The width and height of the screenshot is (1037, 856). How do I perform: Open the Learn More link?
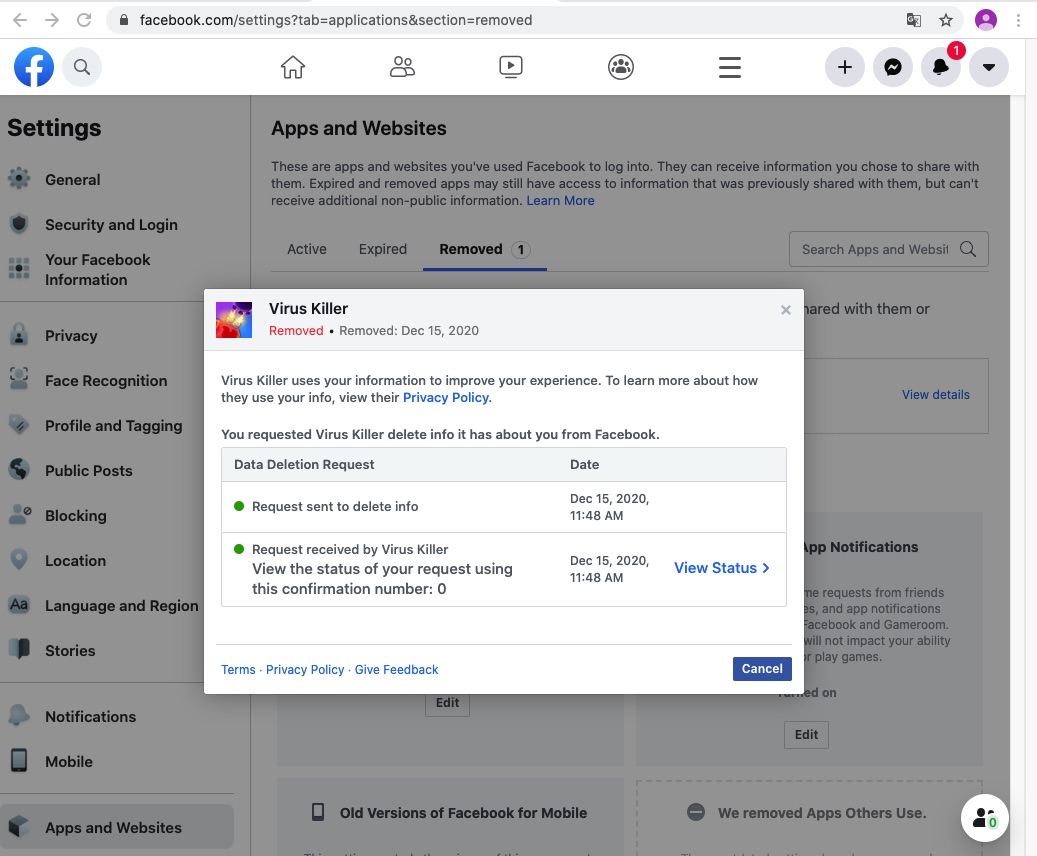[560, 200]
